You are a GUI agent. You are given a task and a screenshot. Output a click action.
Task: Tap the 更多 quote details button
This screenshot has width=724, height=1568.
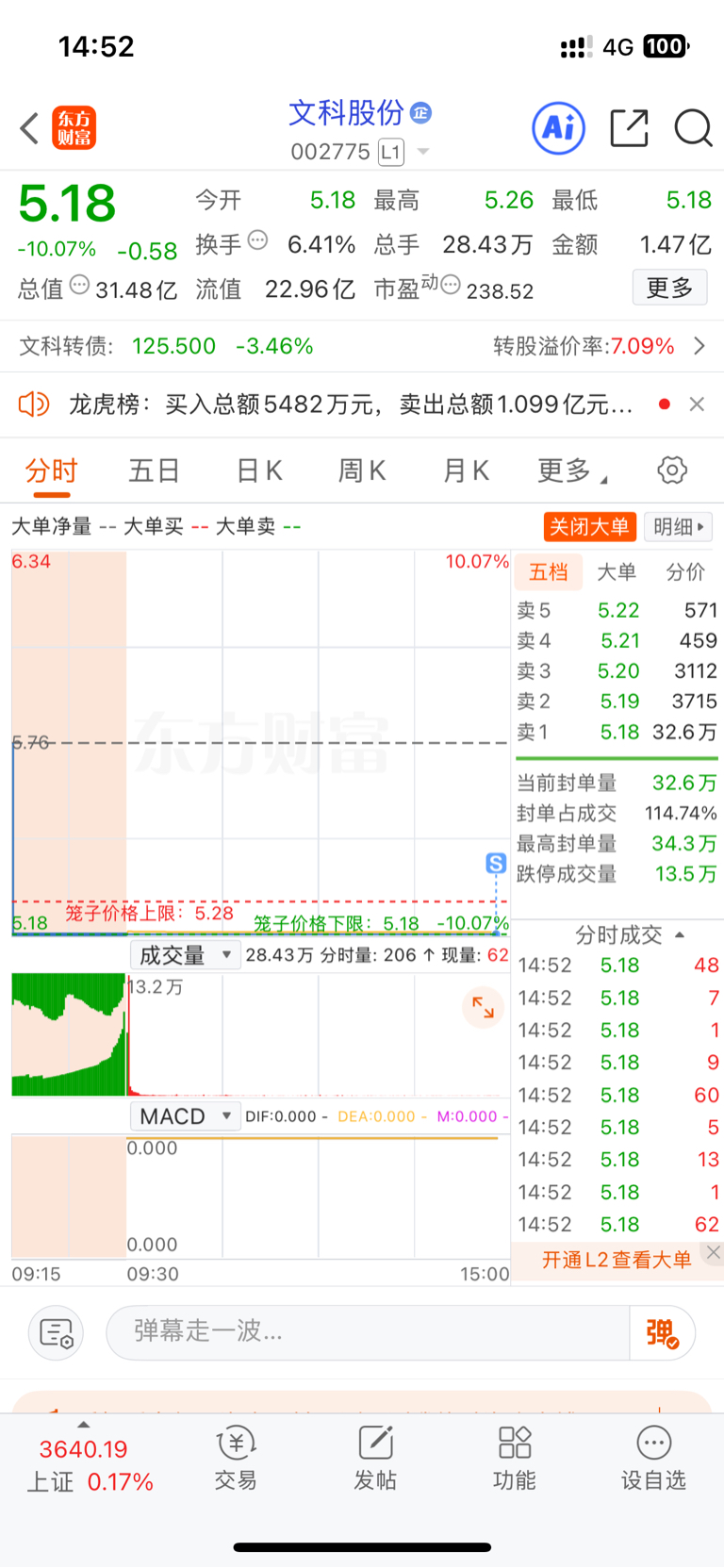coord(669,287)
